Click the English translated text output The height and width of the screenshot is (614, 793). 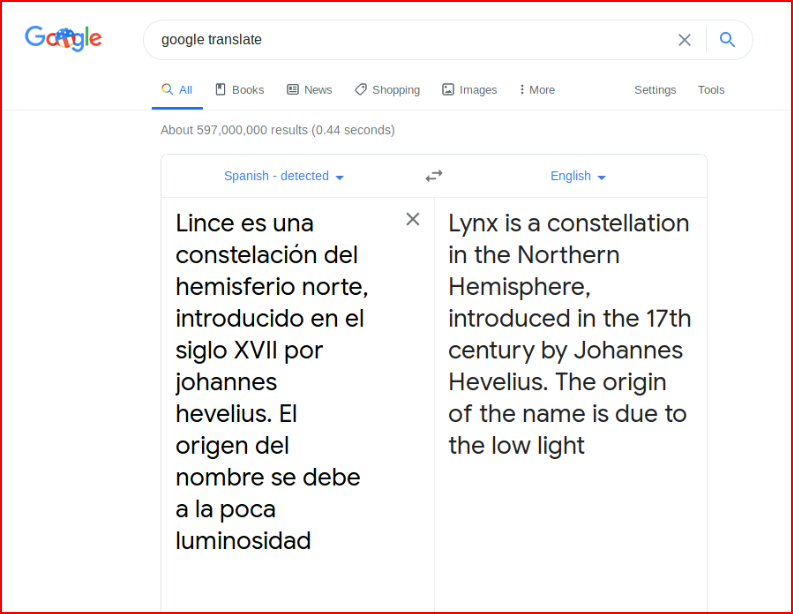tap(569, 334)
